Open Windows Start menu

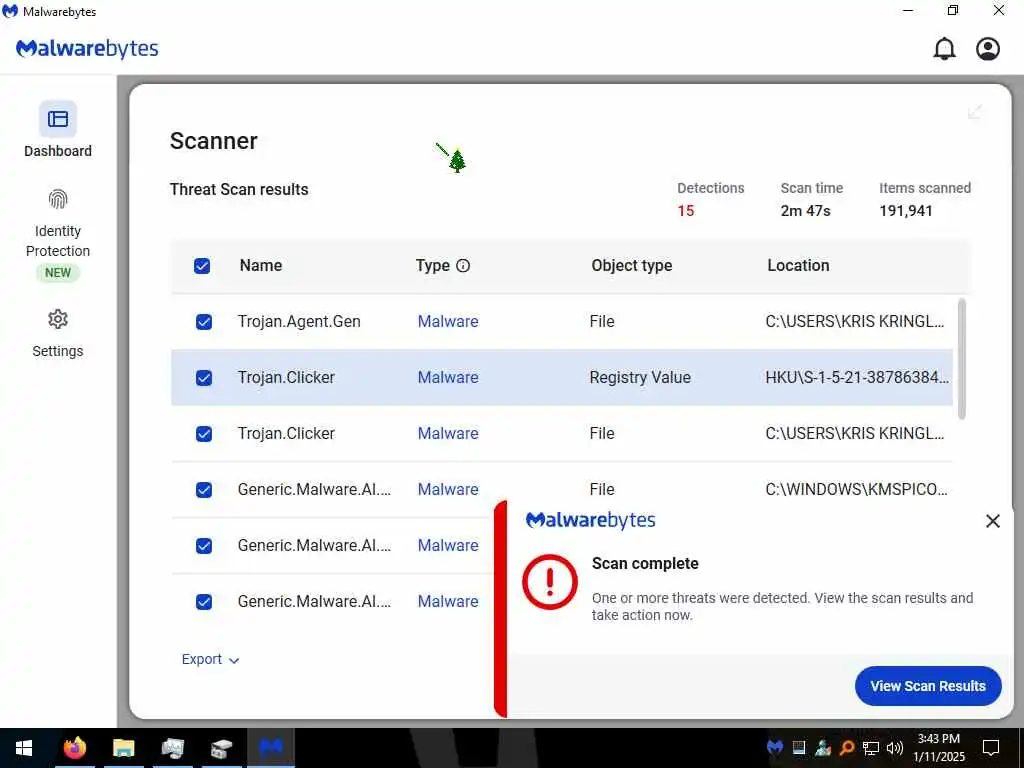click(x=24, y=748)
